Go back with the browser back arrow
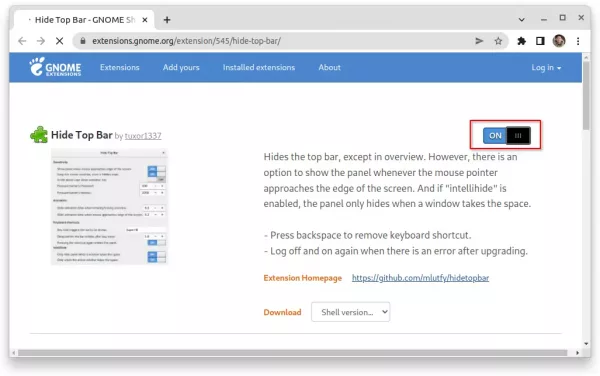The width and height of the screenshot is (600, 376). pos(22,41)
